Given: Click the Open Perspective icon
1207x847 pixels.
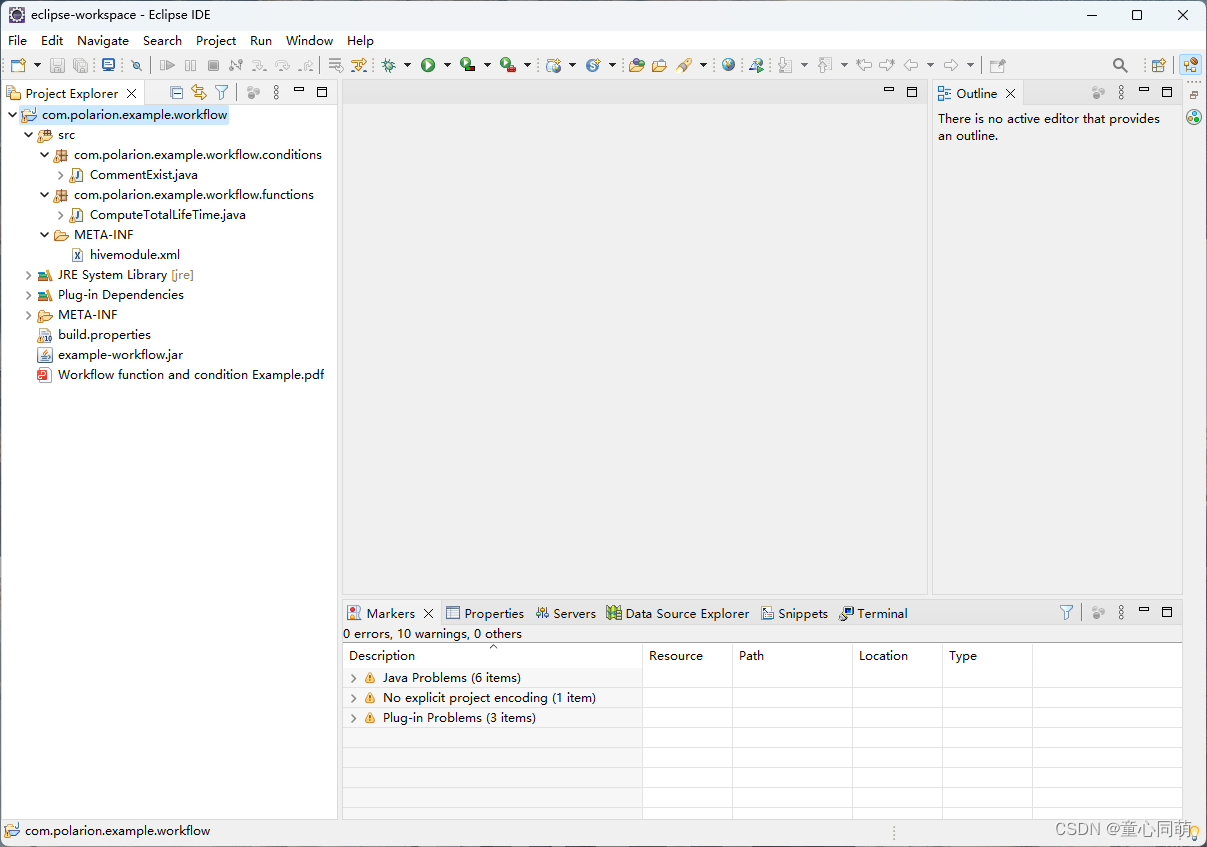Looking at the screenshot, I should (1158, 65).
